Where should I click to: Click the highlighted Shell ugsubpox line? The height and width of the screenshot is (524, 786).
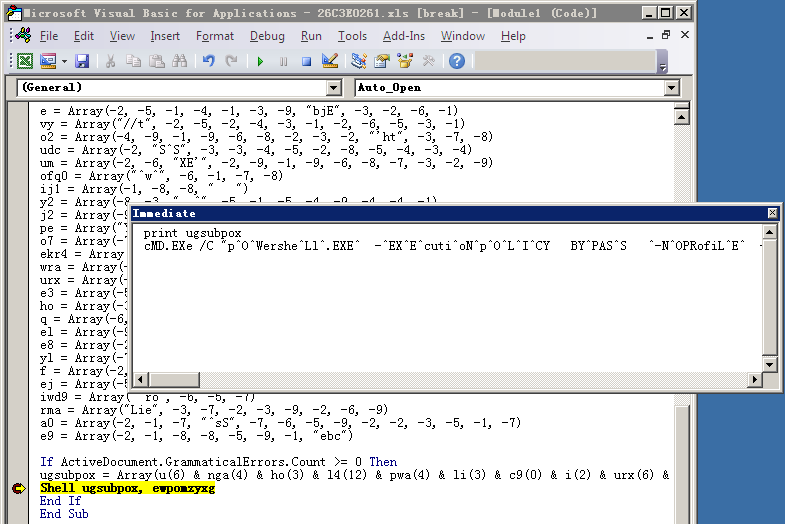[127, 488]
